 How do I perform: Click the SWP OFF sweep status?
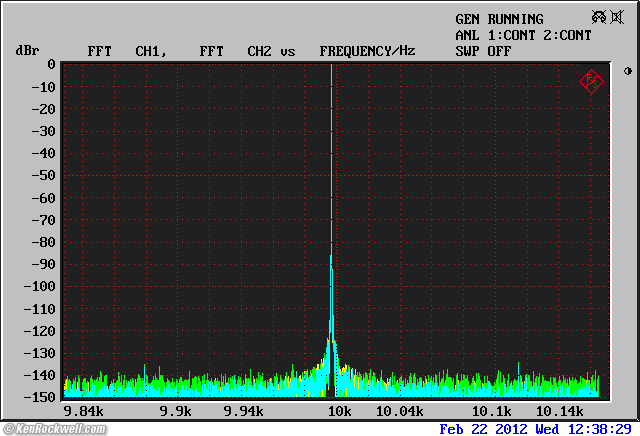483,50
